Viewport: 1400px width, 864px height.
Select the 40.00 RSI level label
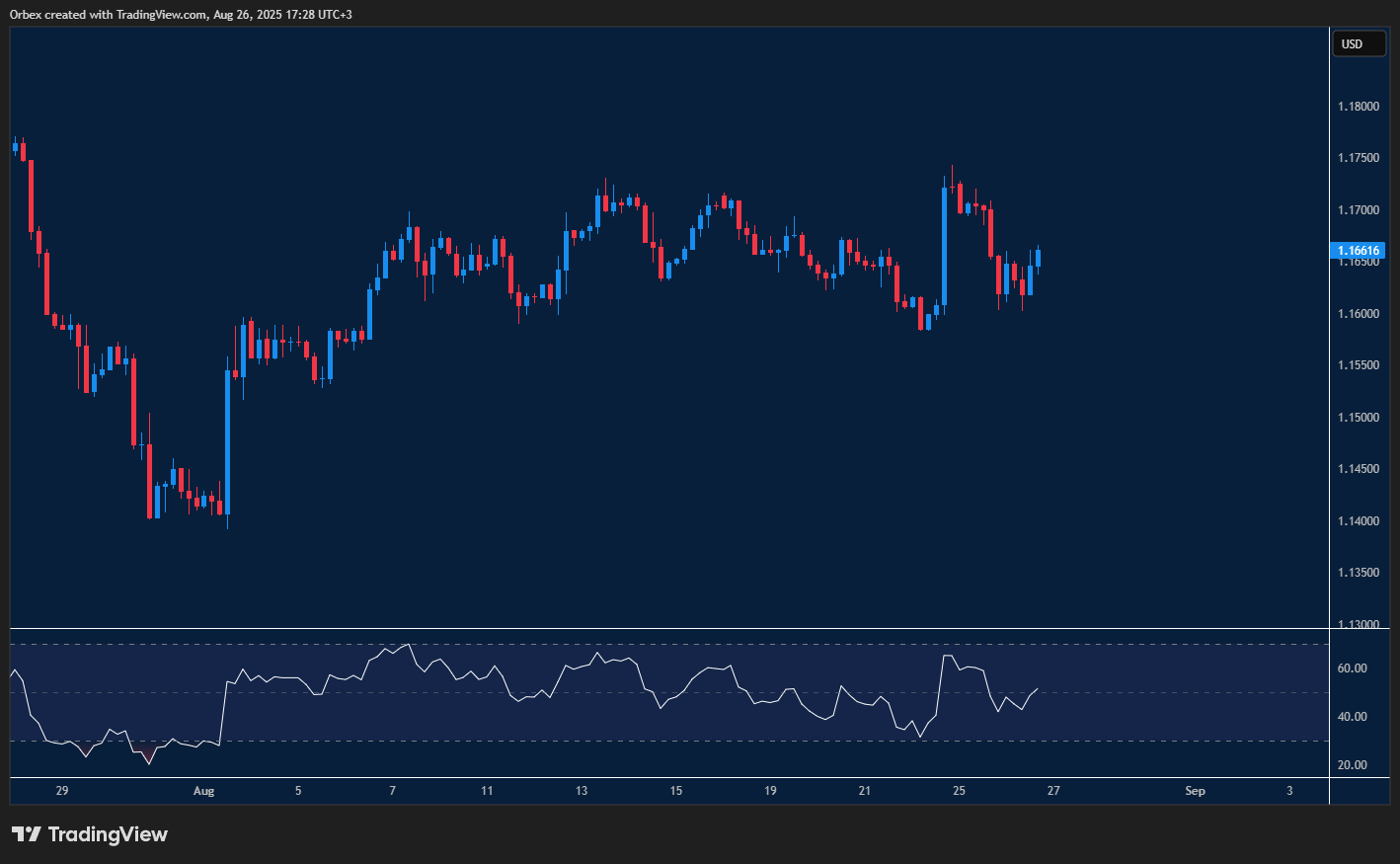click(x=1352, y=717)
